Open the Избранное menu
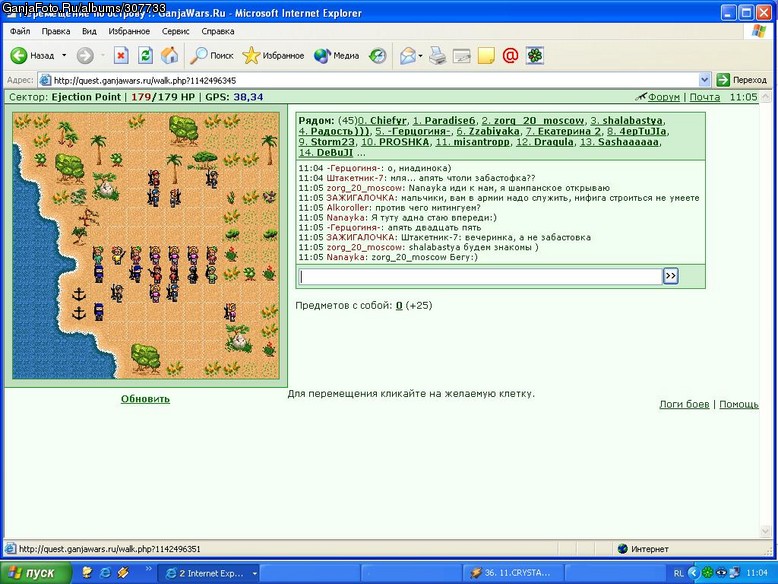The height and width of the screenshot is (584, 778). pyautogui.click(x=129, y=31)
